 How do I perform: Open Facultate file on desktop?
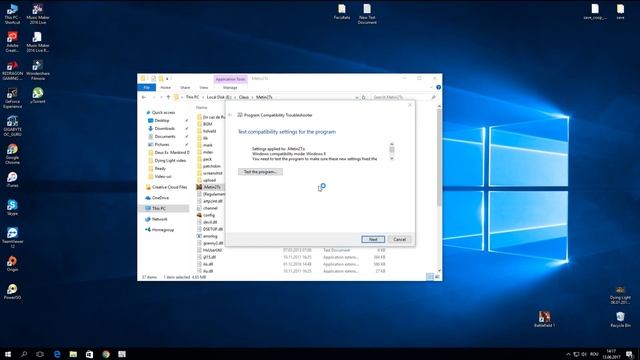(x=342, y=11)
